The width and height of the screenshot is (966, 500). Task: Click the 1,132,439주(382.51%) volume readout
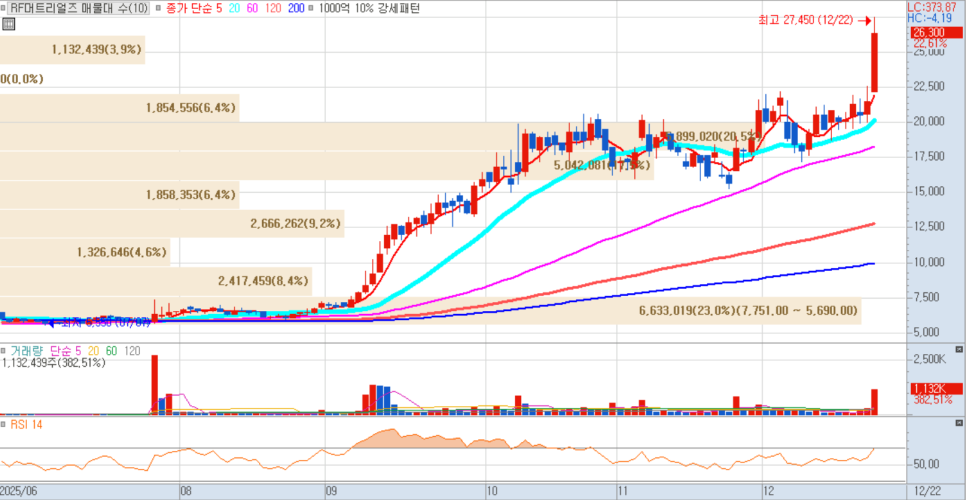tap(54, 363)
